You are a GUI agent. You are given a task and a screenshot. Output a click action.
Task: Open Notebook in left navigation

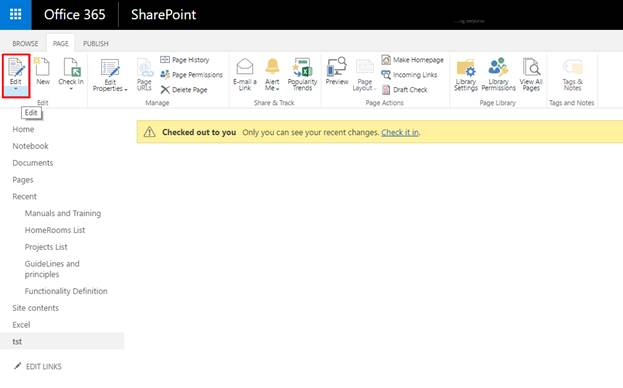30,146
